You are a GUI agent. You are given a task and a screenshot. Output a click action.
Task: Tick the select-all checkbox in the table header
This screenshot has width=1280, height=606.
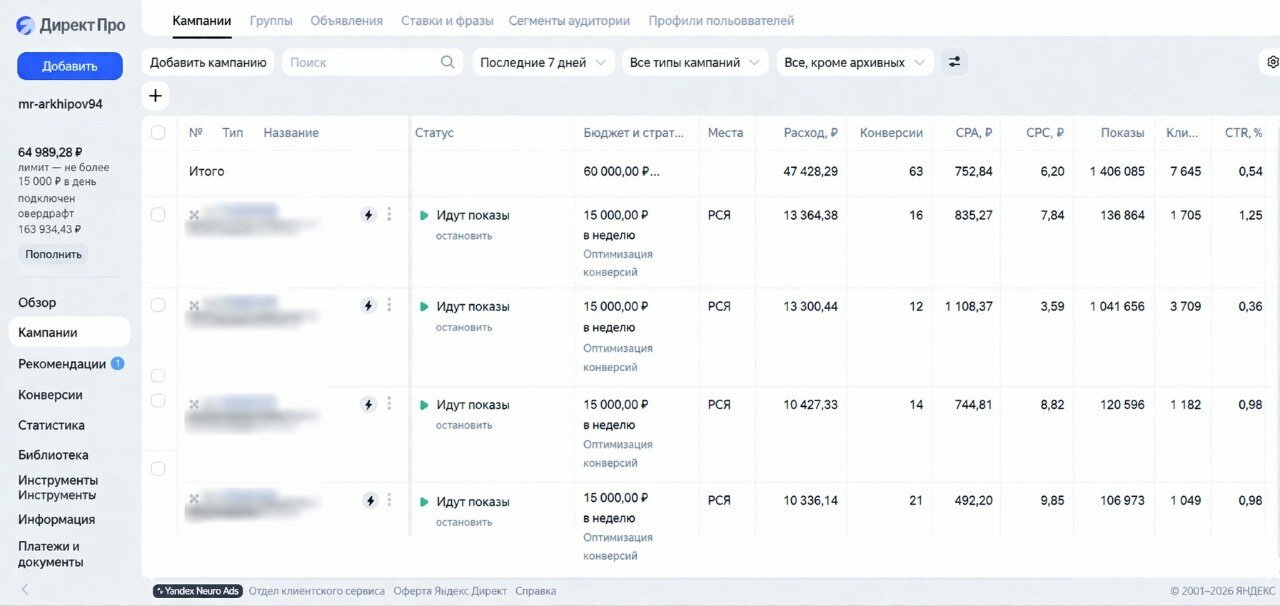(158, 132)
